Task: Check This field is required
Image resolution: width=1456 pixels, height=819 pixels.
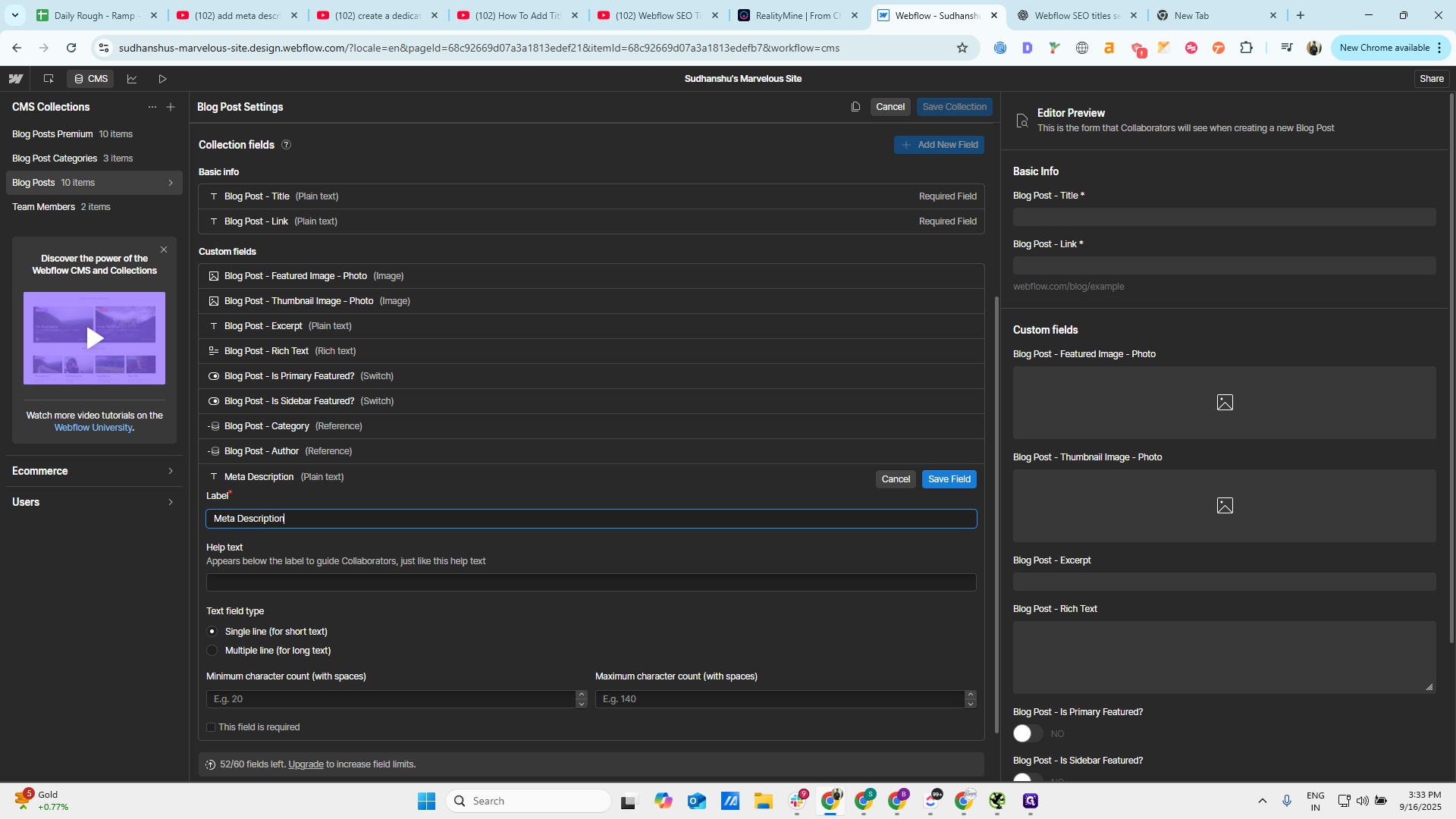Action: point(211,727)
